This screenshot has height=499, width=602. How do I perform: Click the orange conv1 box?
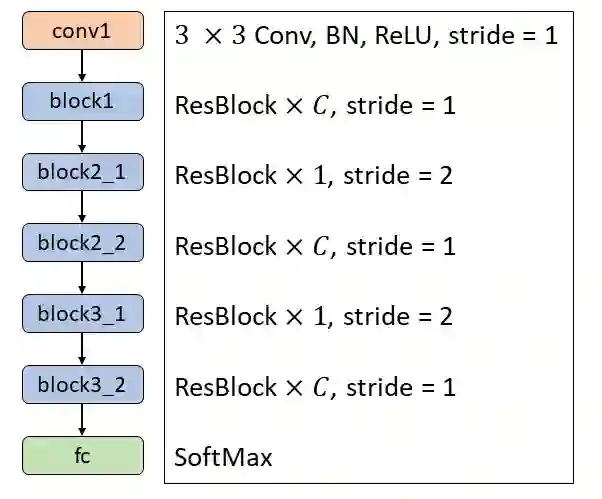point(83,31)
